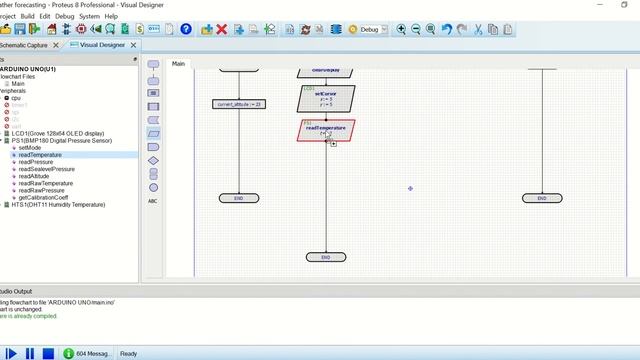This screenshot has height=360, width=640.
Task: Click the green 604 Messages info icon
Action: point(68,353)
